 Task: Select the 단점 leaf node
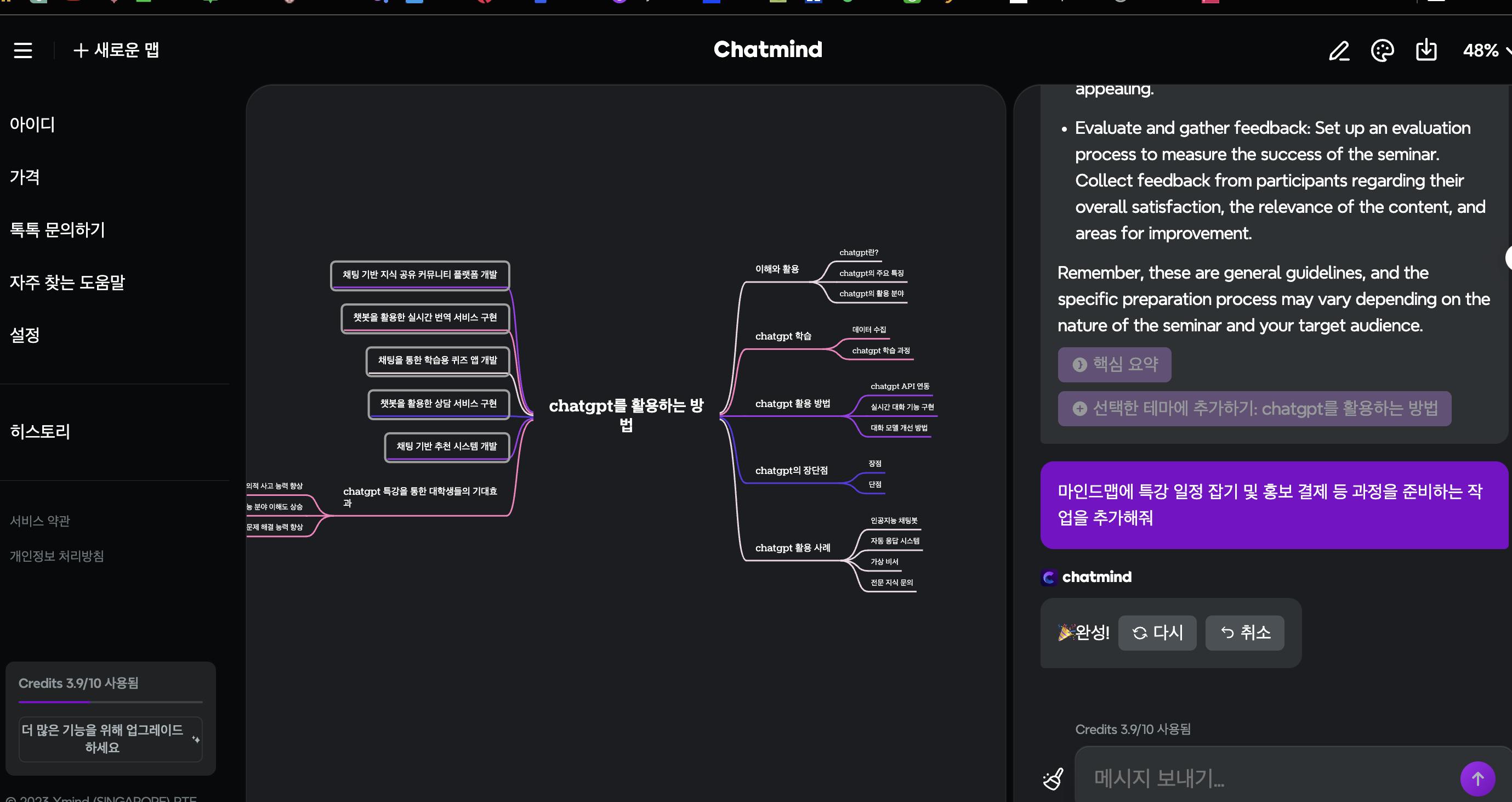(874, 484)
